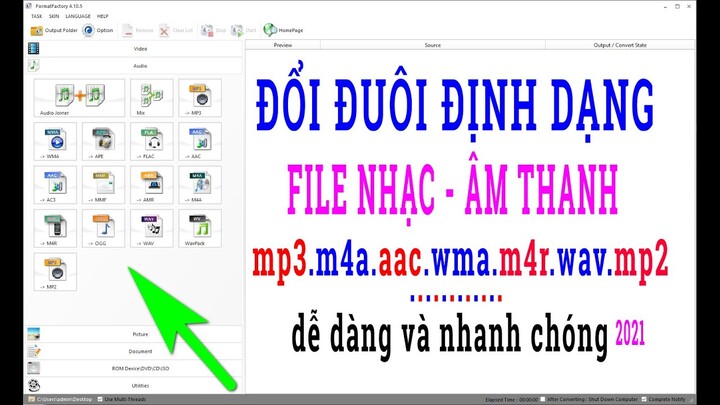Click the Remove toolbar button

click(137, 30)
